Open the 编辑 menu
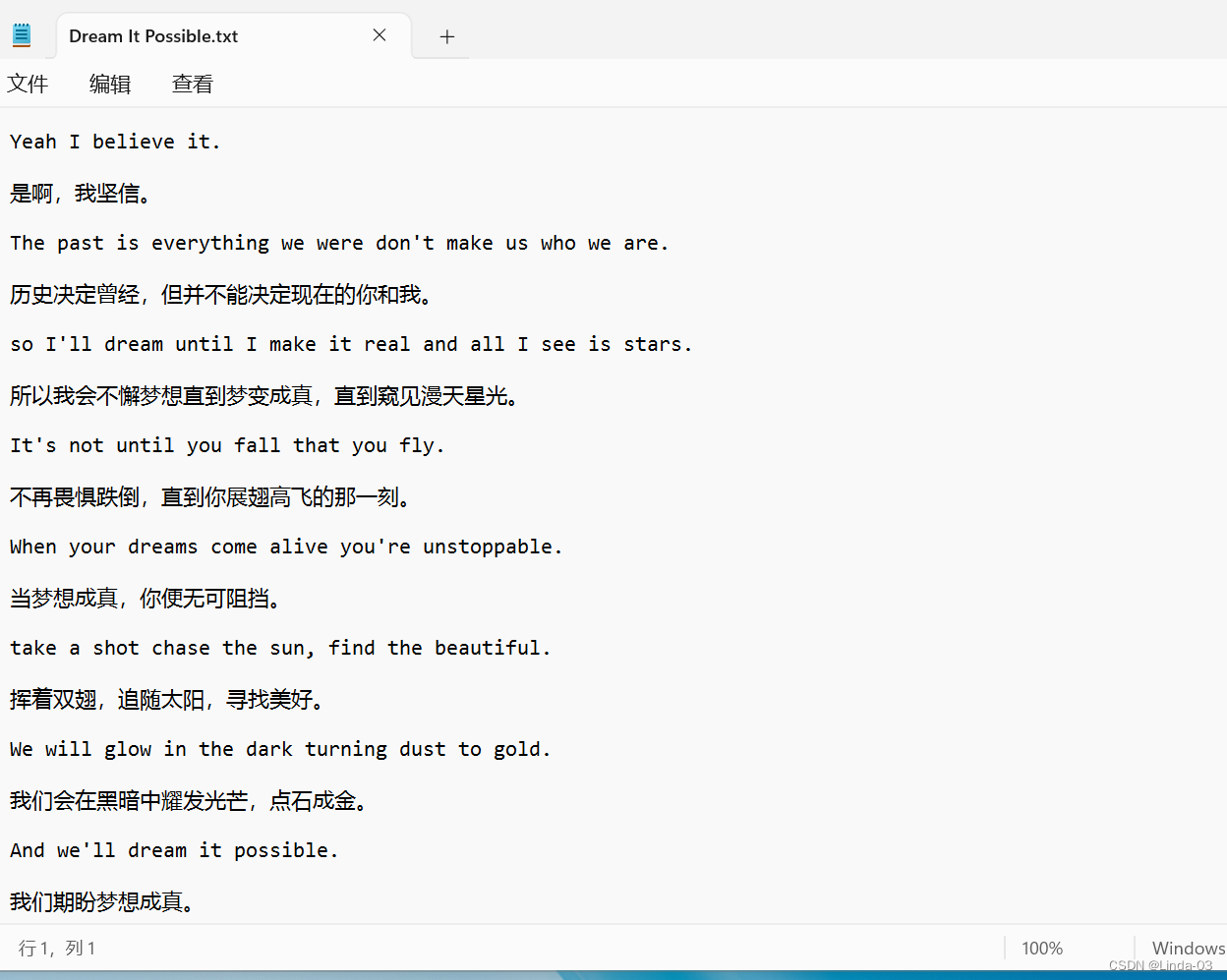The image size is (1227, 980). pos(110,85)
